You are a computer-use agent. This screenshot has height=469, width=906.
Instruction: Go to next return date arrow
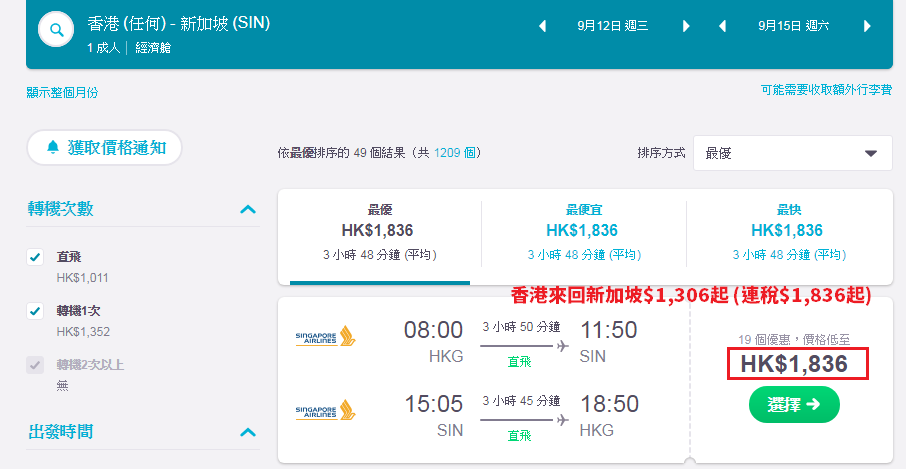[x=867, y=26]
